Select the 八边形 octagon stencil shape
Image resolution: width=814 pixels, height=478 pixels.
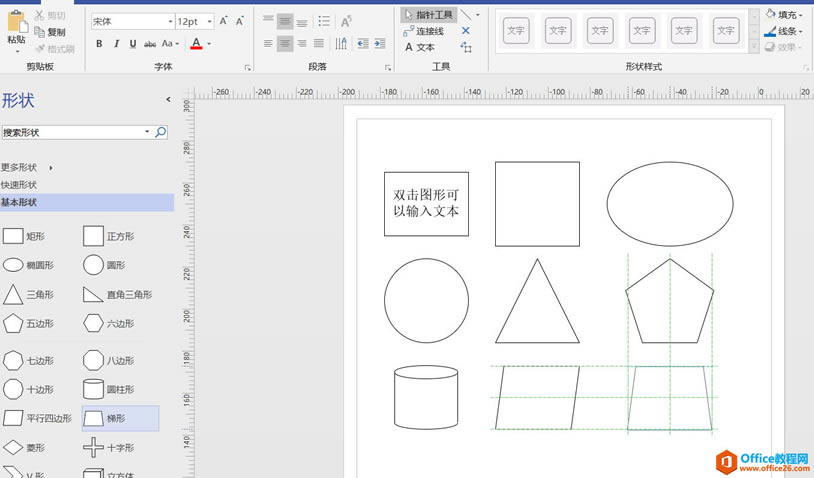coord(108,360)
